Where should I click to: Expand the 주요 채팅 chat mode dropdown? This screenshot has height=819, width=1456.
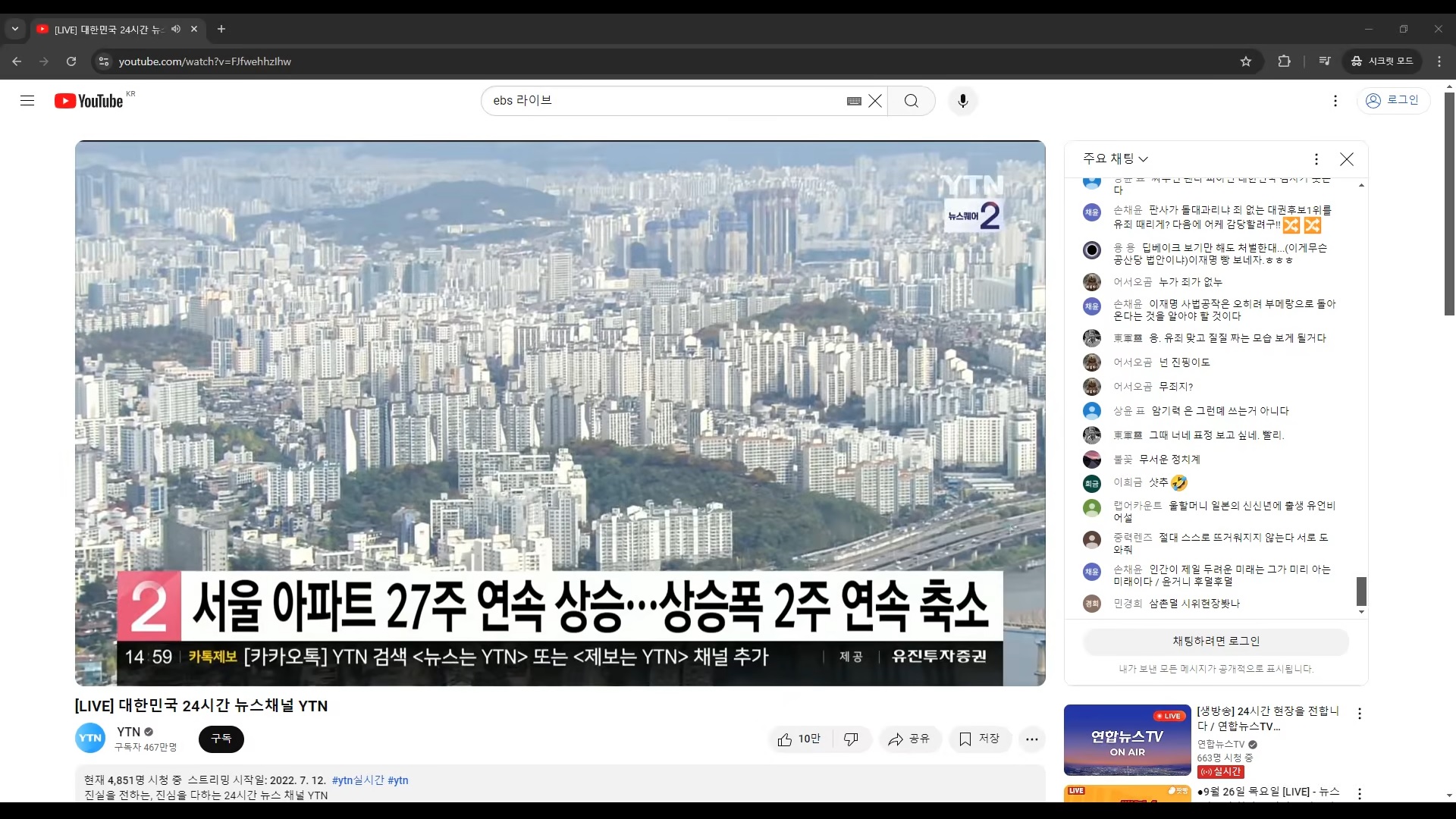tap(1116, 158)
